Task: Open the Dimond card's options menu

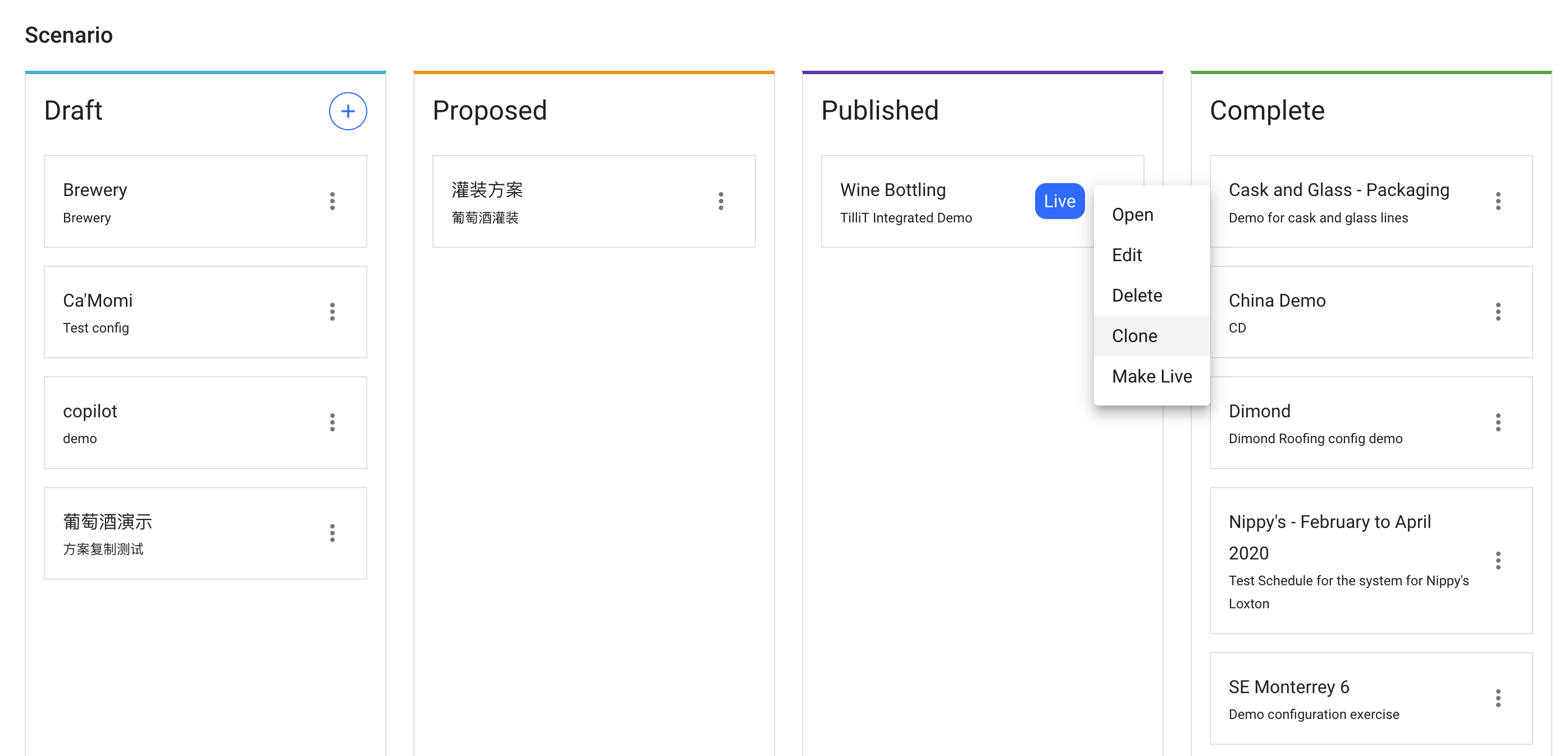Action: 1498,422
